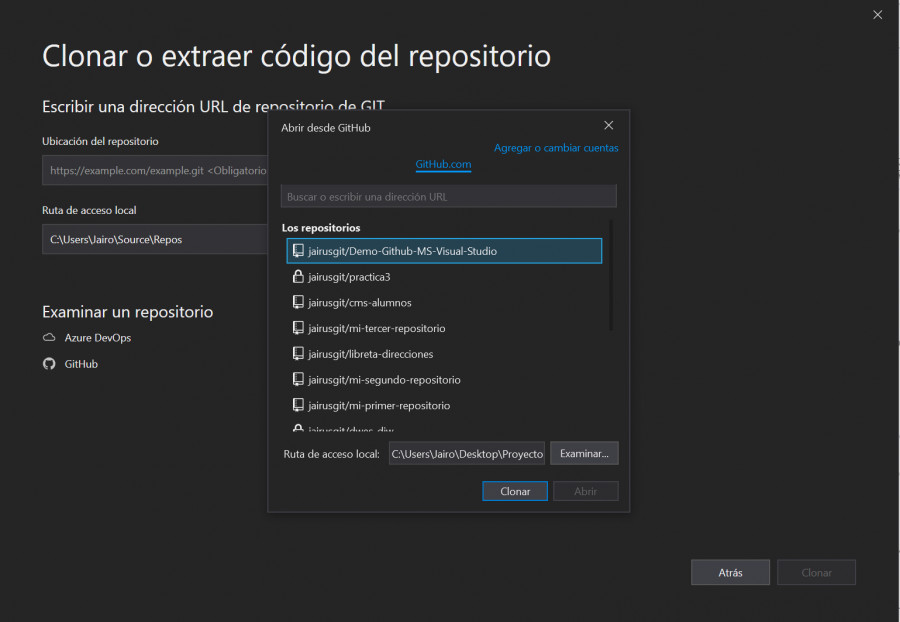Go back with the Atrás button
This screenshot has width=900, height=622.
tap(730, 572)
